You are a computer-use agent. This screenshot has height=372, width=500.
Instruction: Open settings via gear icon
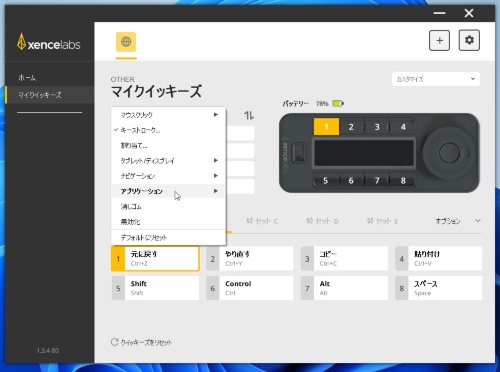[x=469, y=40]
